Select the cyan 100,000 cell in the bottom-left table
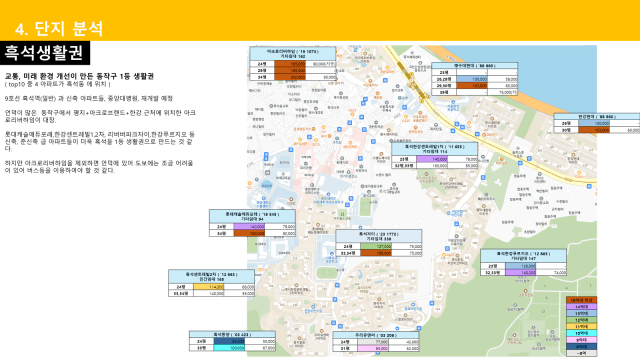The height and width of the screenshot is (360, 640). 229,348
